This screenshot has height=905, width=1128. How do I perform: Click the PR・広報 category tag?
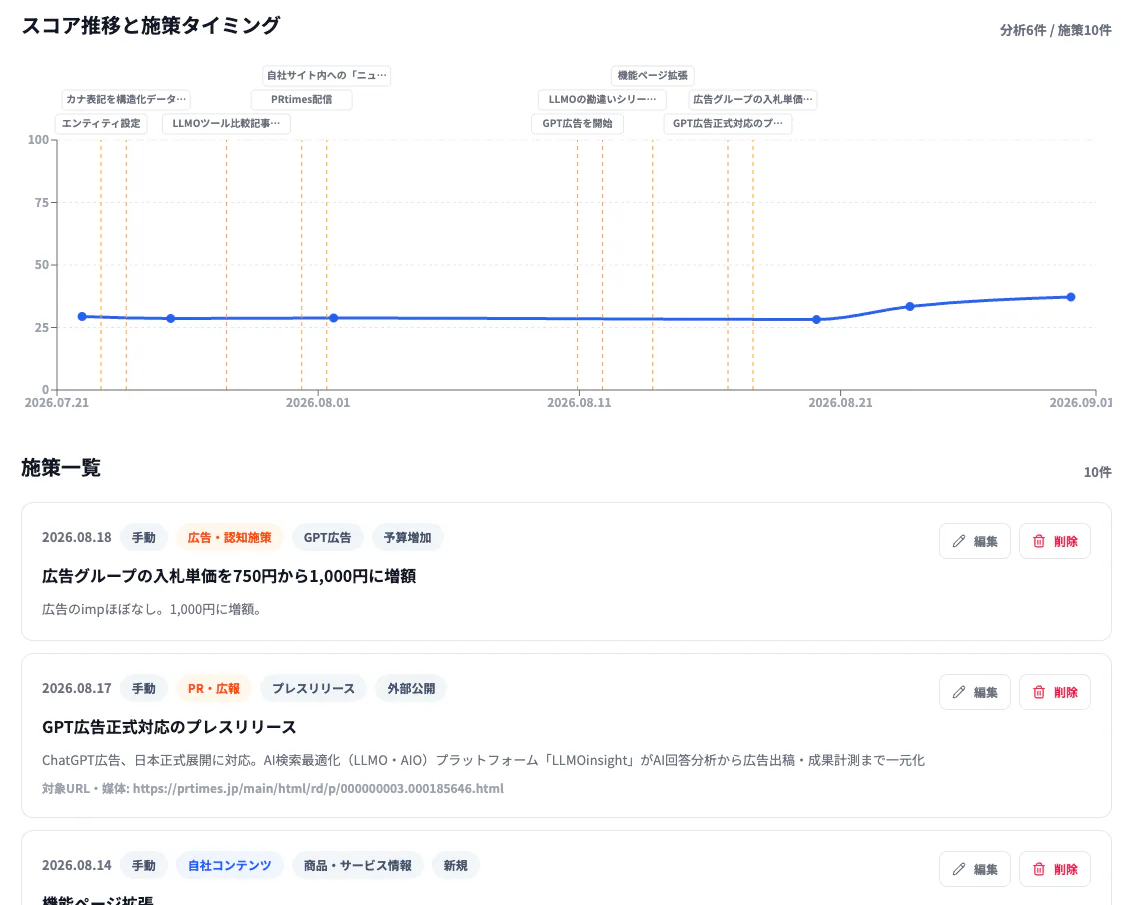coord(214,688)
